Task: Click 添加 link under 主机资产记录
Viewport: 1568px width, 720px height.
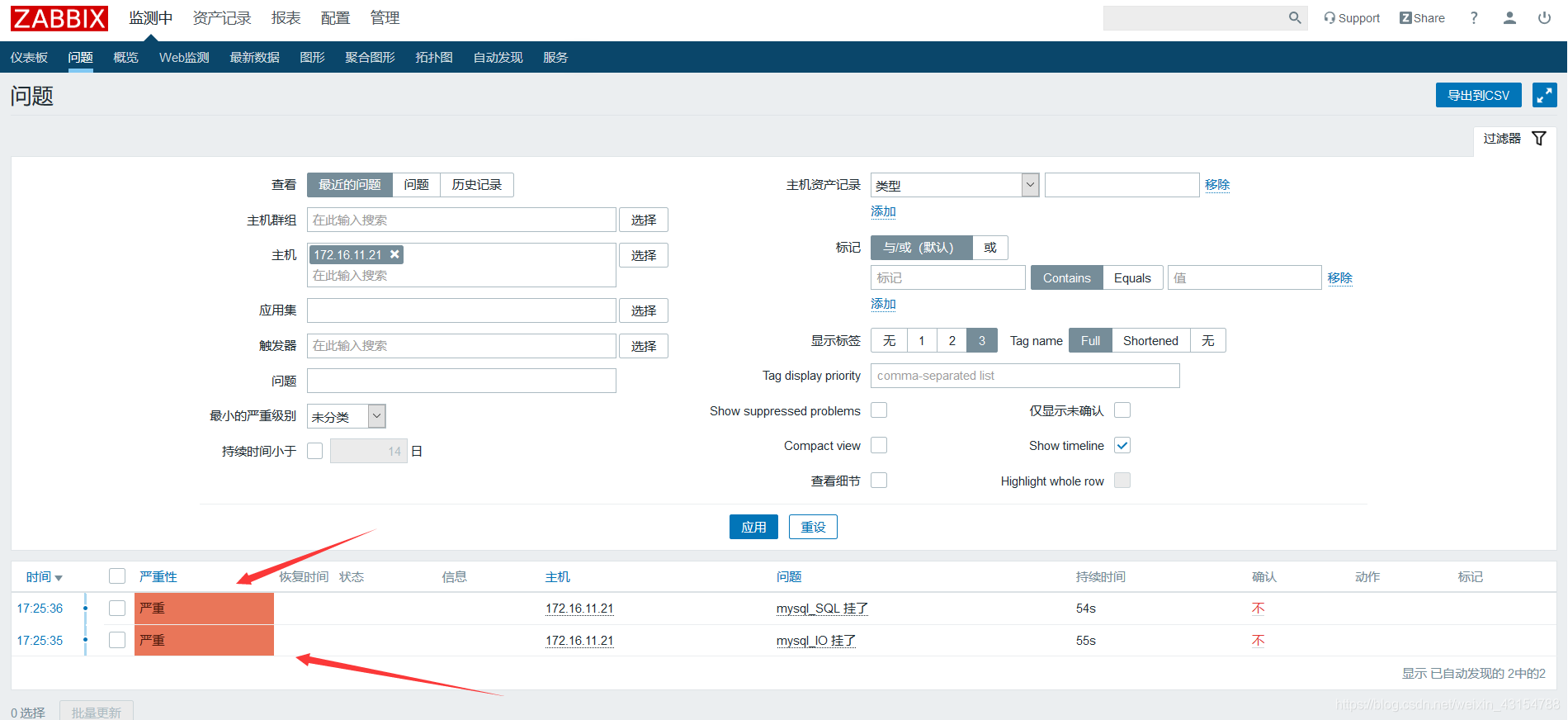Action: [883, 211]
